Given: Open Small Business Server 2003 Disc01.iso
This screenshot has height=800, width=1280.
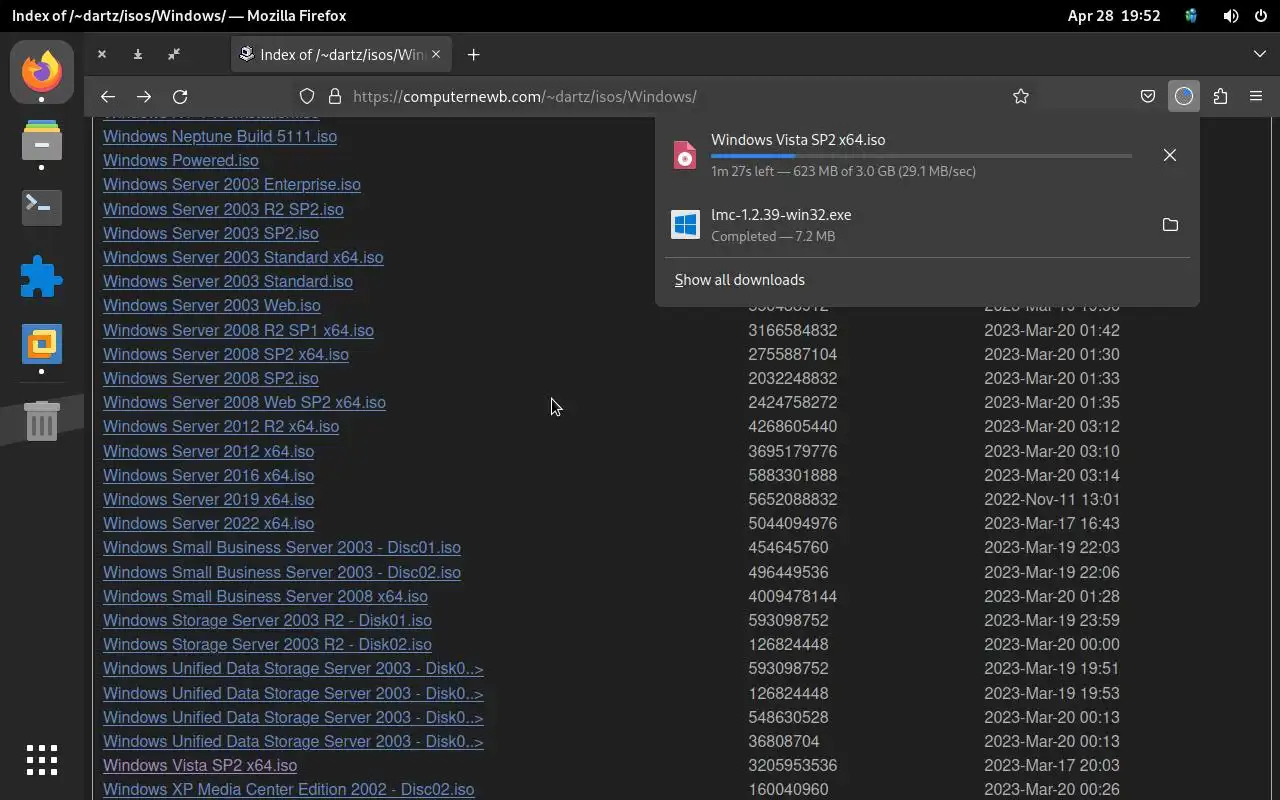Looking at the screenshot, I should tap(282, 547).
